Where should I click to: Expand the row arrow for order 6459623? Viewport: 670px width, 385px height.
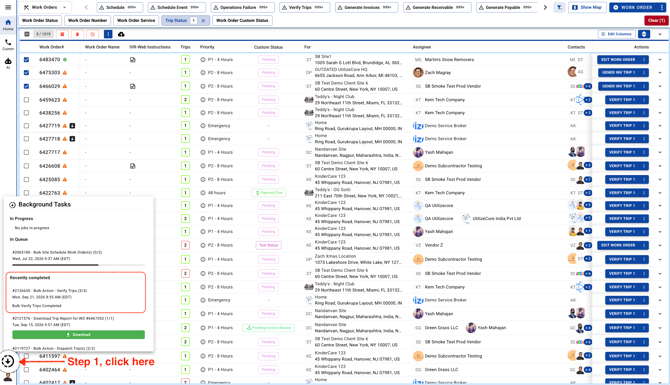(660, 100)
